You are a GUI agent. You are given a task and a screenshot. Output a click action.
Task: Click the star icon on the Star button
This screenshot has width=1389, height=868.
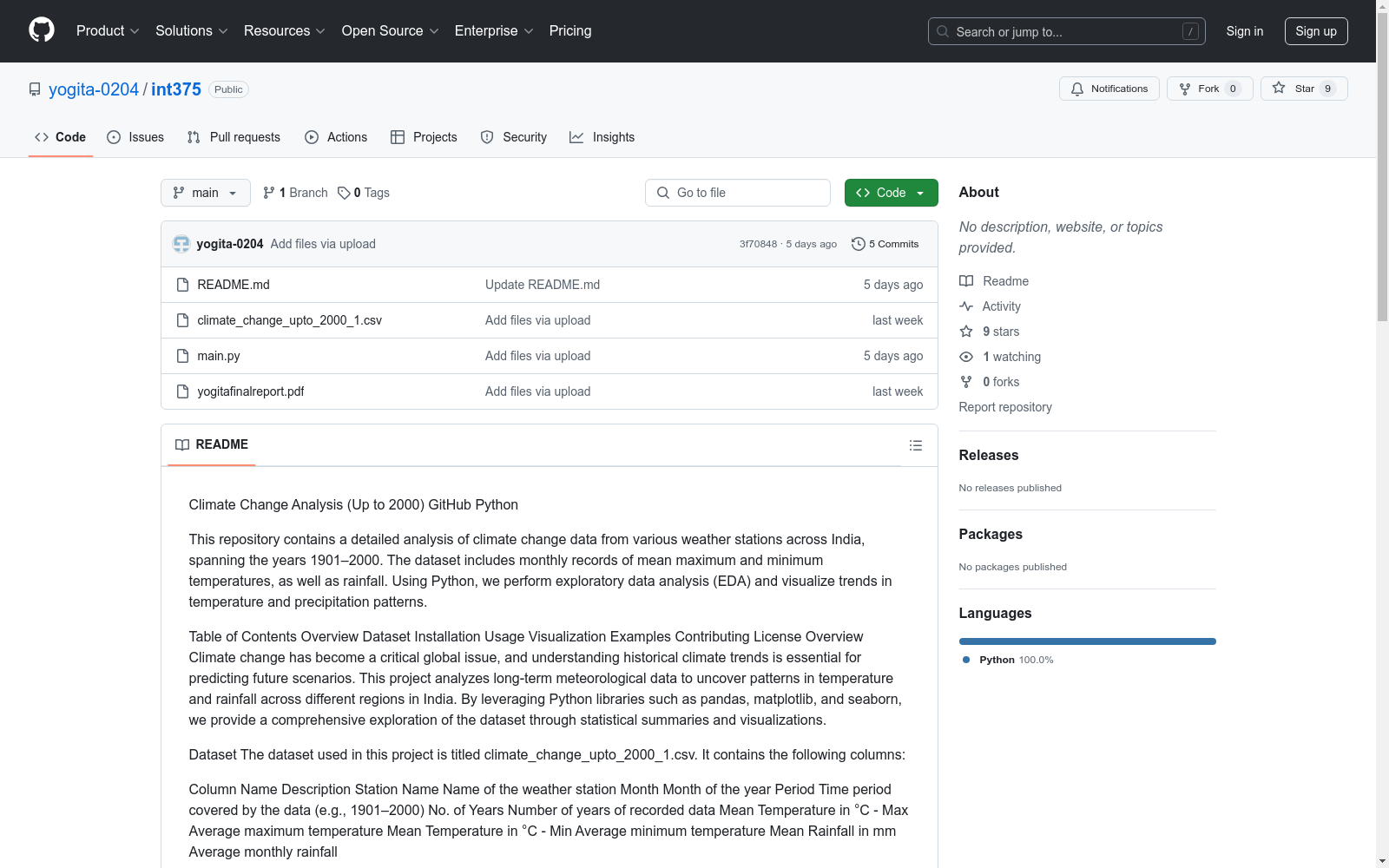coord(1279,88)
